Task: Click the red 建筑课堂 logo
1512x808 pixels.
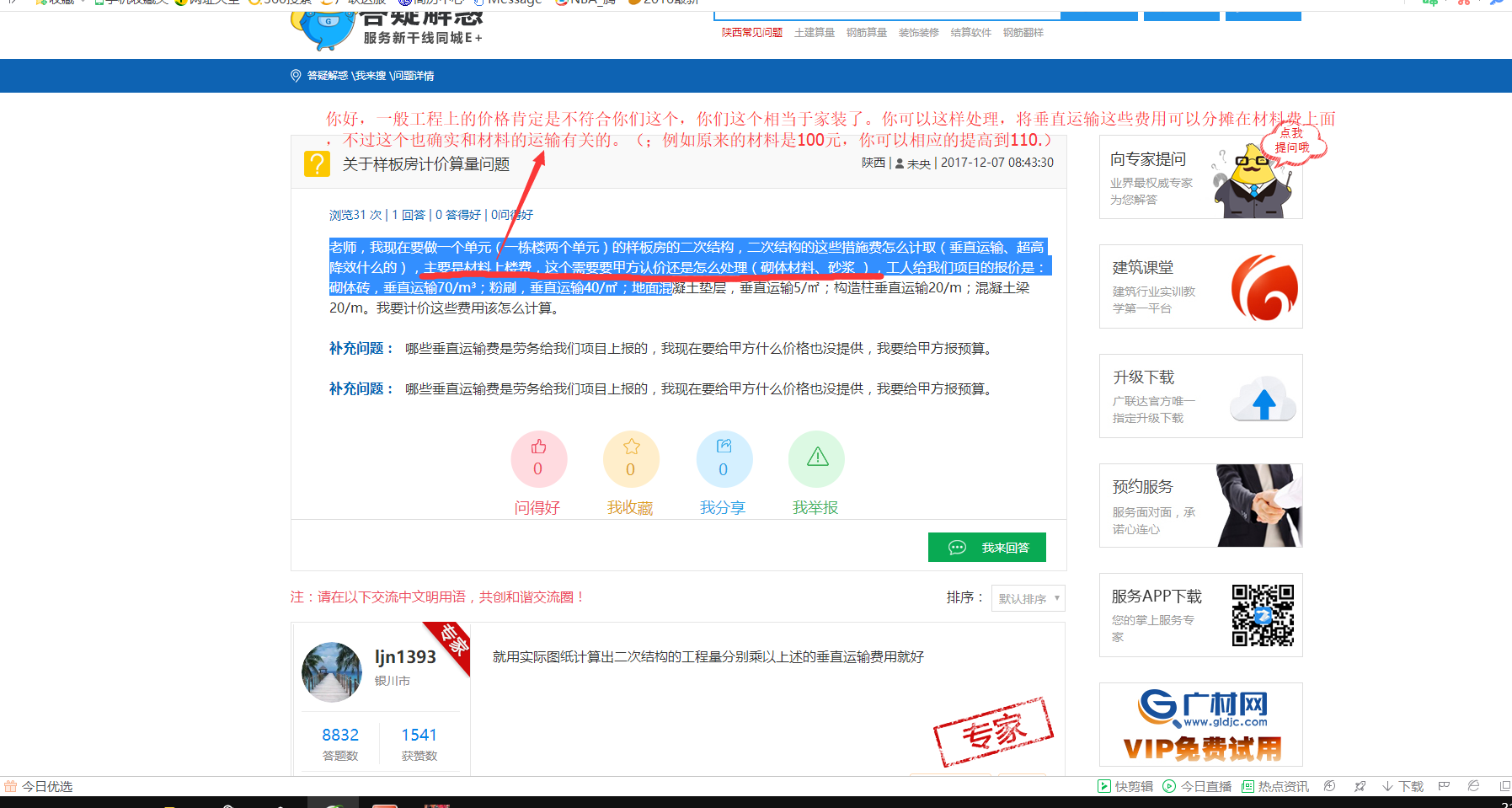Action: coord(1264,287)
